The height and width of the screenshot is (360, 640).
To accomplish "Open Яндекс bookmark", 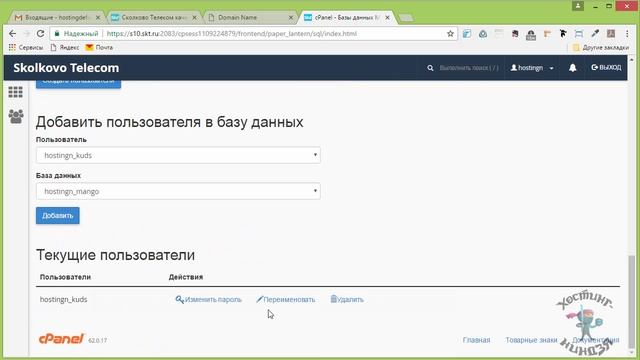I will (x=64, y=47).
